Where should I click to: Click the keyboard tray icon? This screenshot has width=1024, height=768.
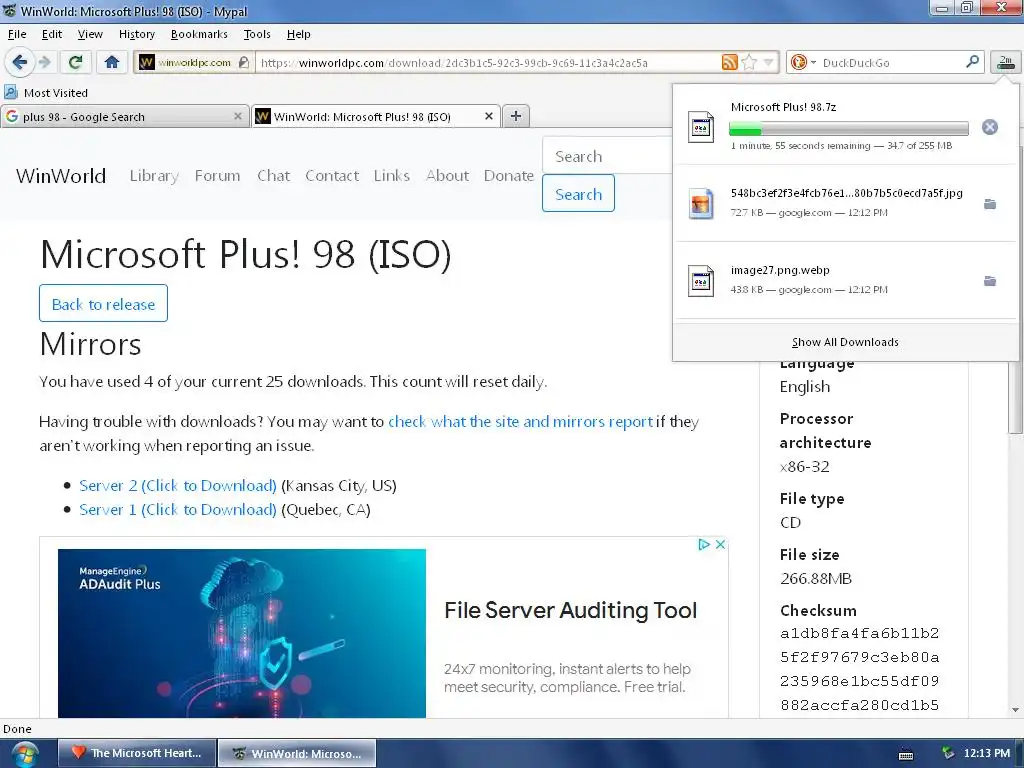tap(906, 754)
